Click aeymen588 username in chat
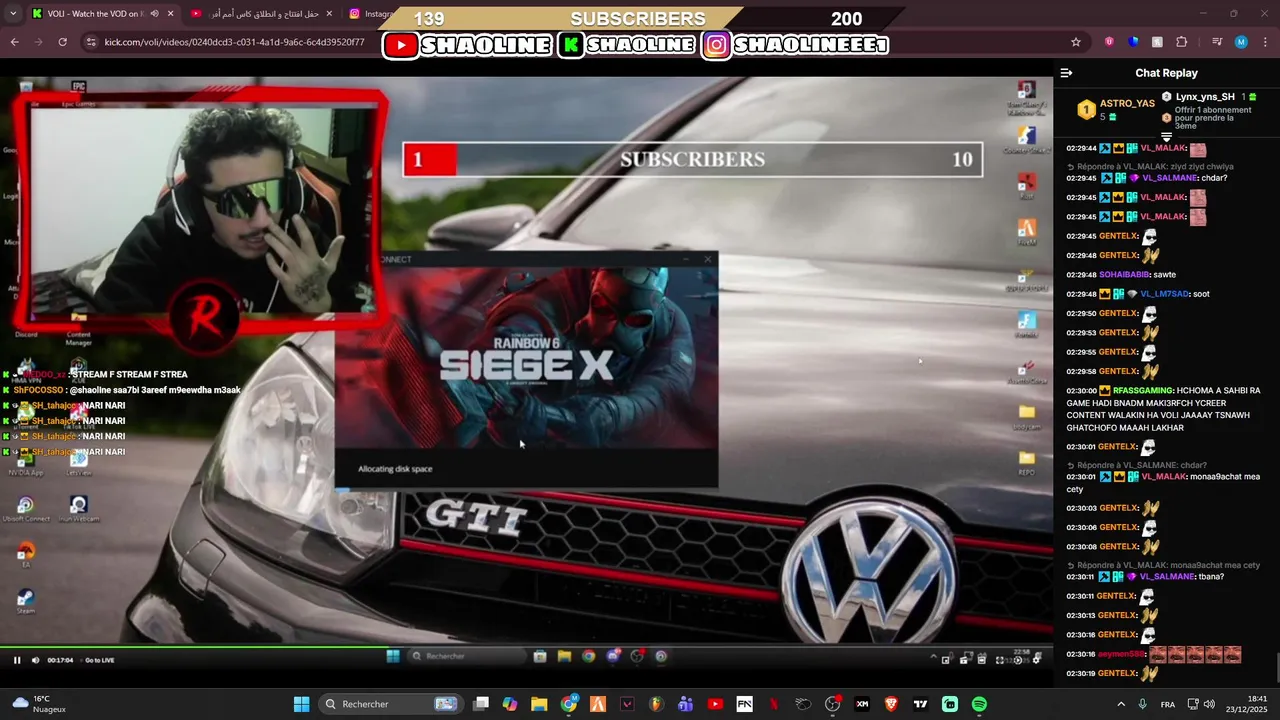 point(1121,654)
